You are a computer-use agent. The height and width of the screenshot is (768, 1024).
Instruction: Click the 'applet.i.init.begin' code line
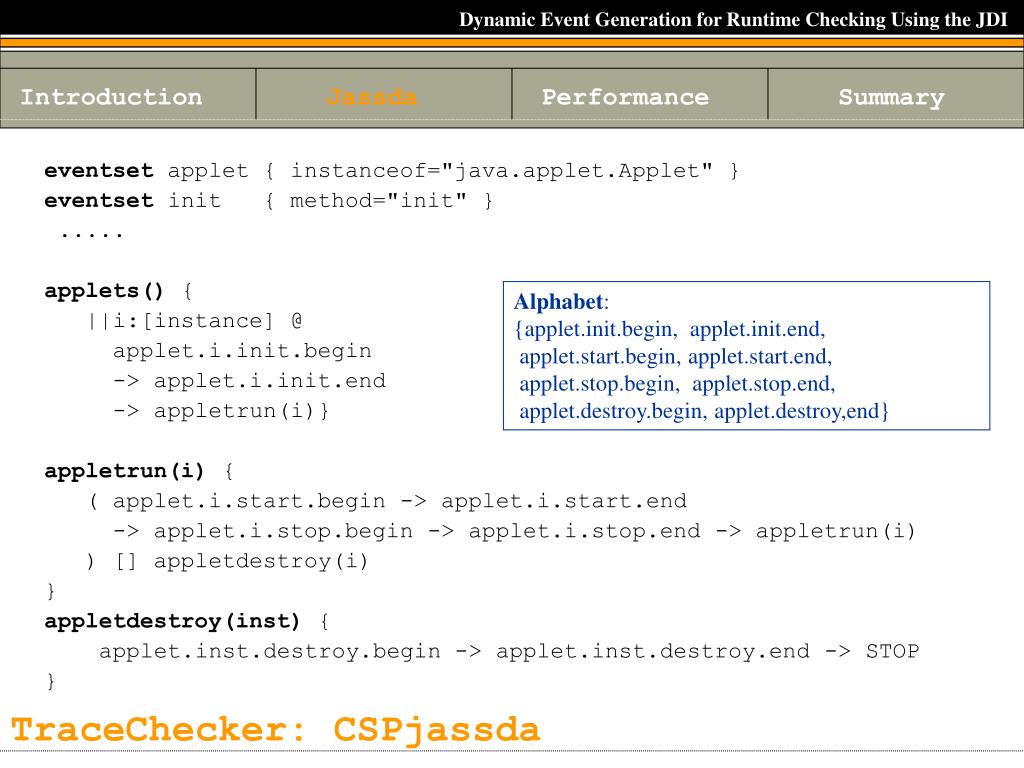242,351
